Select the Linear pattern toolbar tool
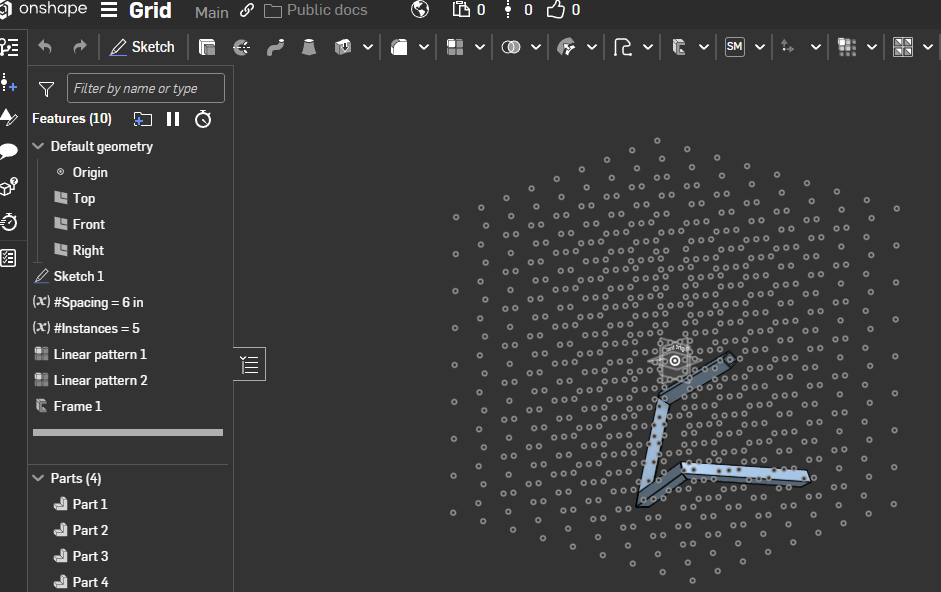Screen dimensions: 941x592 [x=455, y=47]
